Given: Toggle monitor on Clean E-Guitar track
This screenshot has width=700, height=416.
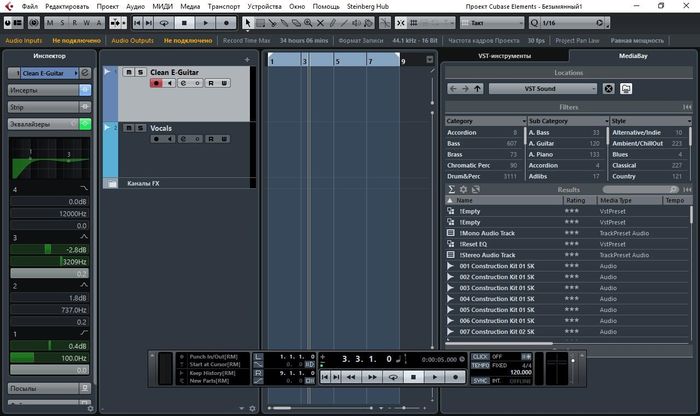Looking at the screenshot, I should click(x=169, y=83).
